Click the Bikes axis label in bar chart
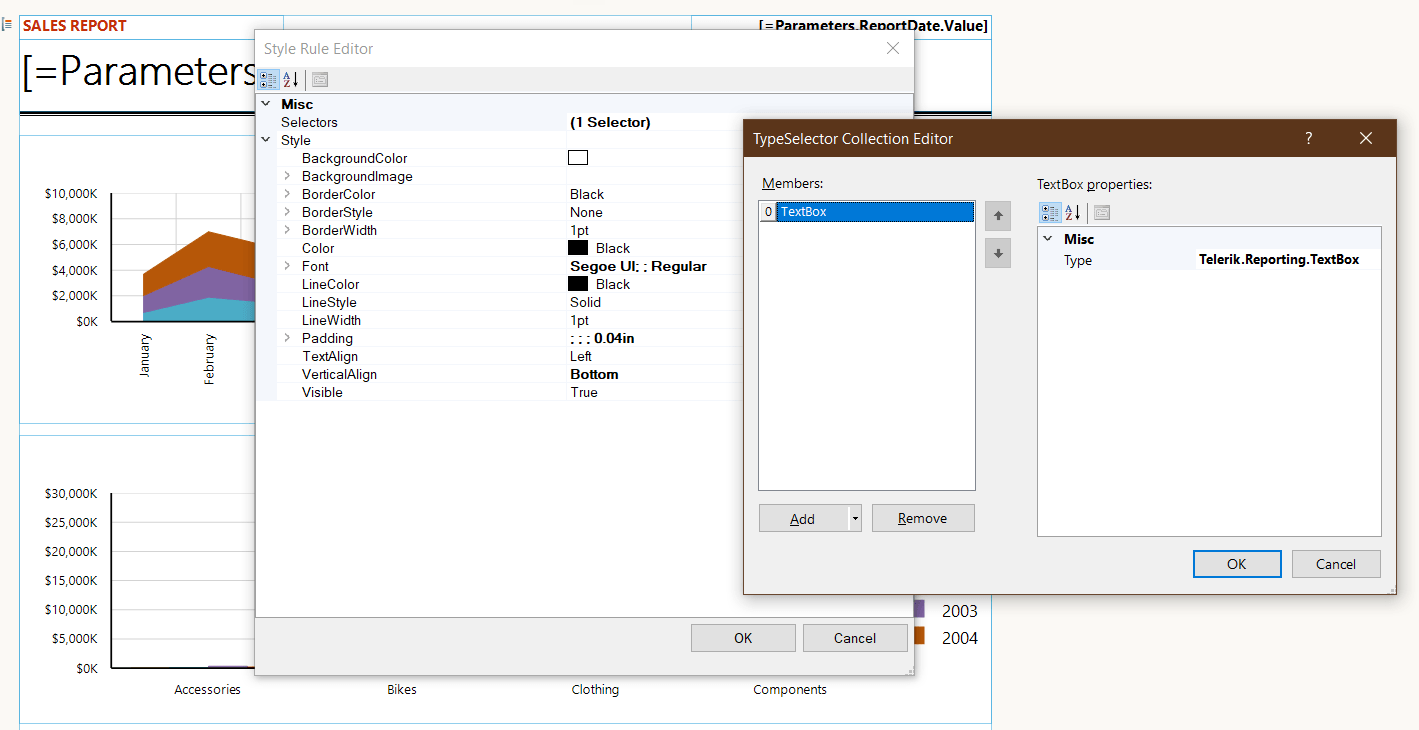Viewport: 1419px width, 730px height. coord(402,689)
